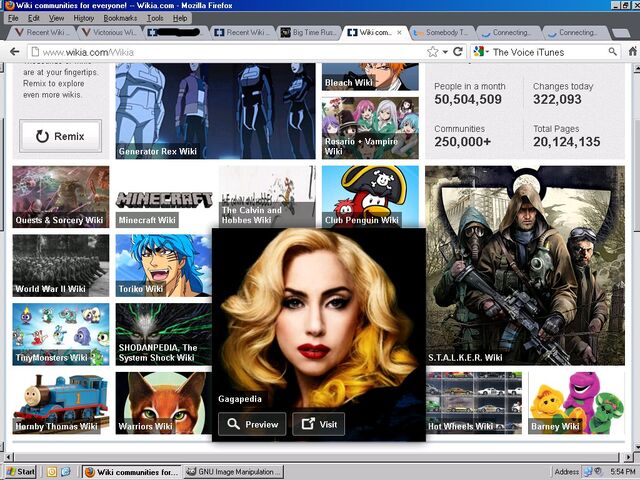The width and height of the screenshot is (640, 480).
Task: Open the File menu
Action: (13, 18)
